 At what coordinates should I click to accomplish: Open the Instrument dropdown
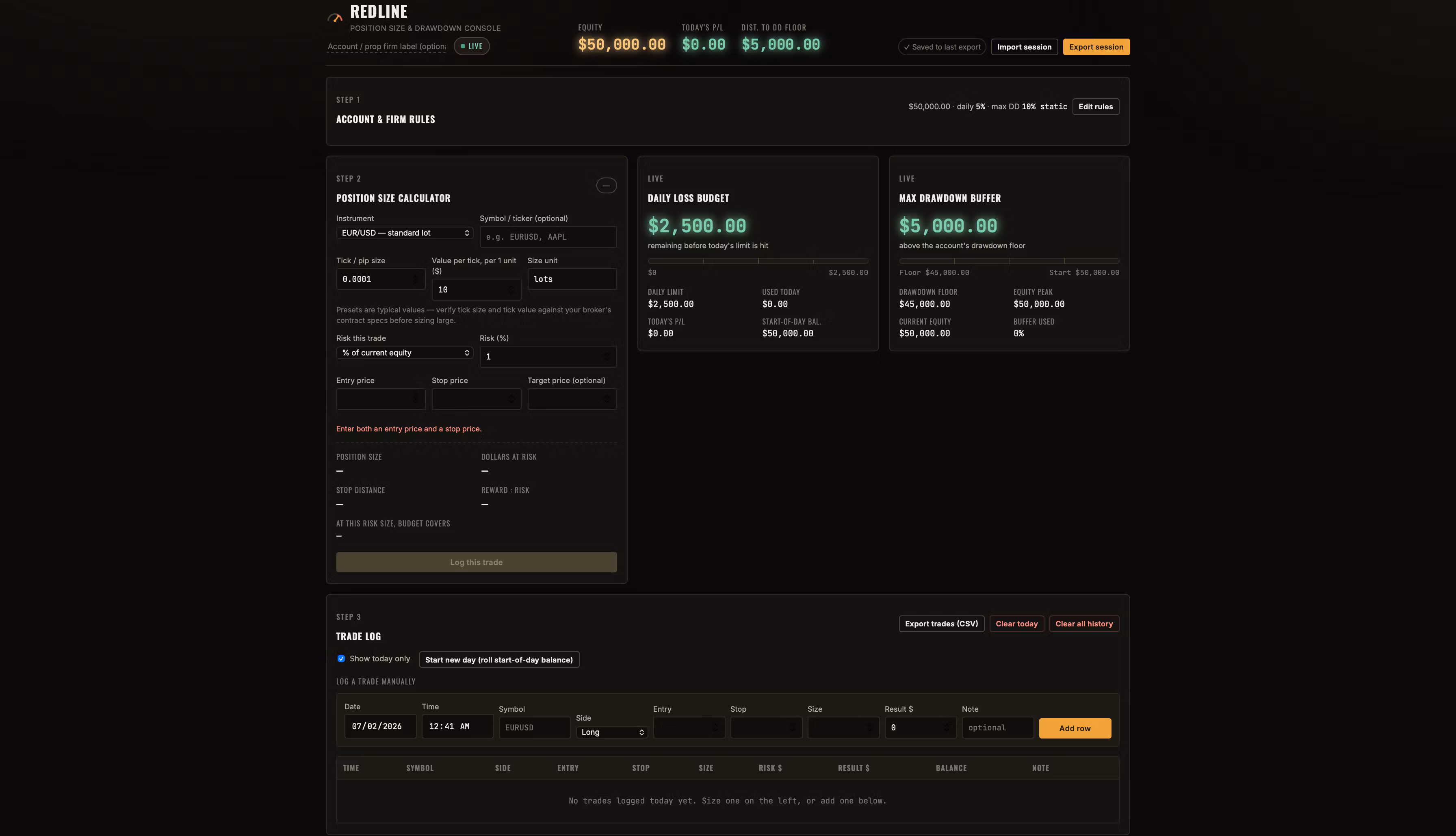click(405, 232)
